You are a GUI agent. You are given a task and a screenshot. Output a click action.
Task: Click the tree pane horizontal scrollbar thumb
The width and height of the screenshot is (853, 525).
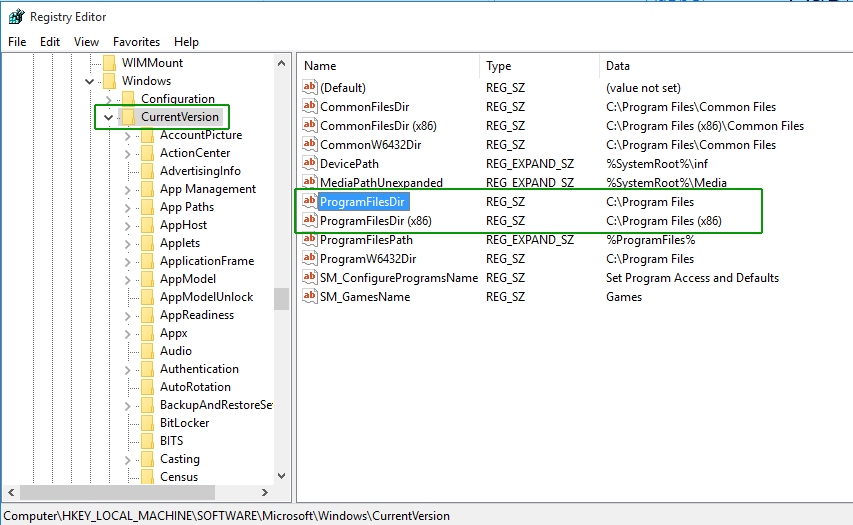click(118, 492)
